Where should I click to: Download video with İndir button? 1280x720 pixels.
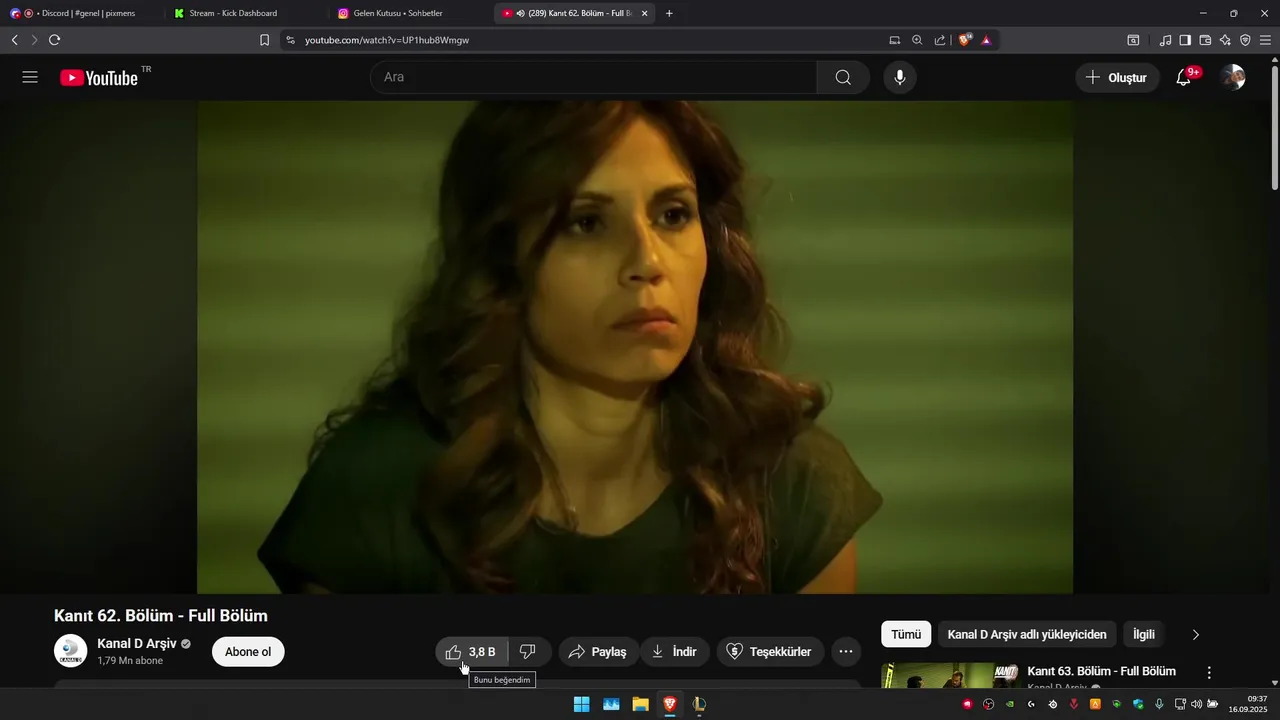pyautogui.click(x=674, y=652)
